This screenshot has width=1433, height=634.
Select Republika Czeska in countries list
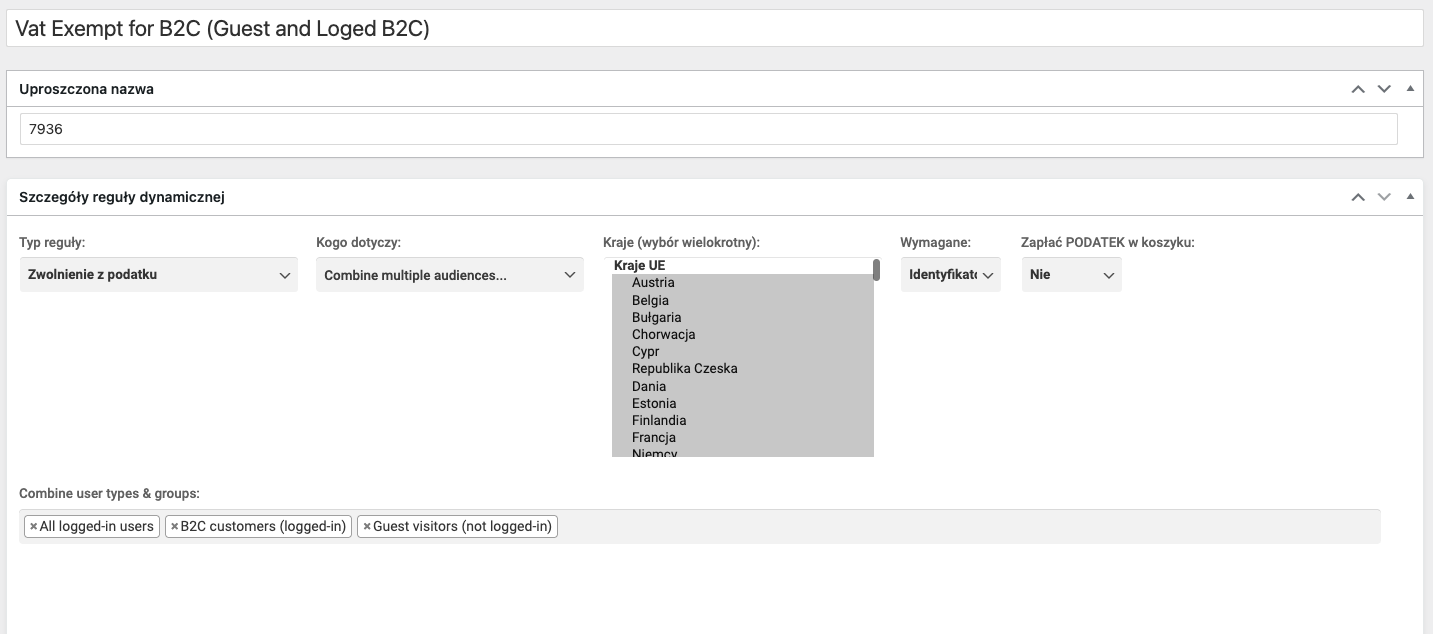[684, 368]
